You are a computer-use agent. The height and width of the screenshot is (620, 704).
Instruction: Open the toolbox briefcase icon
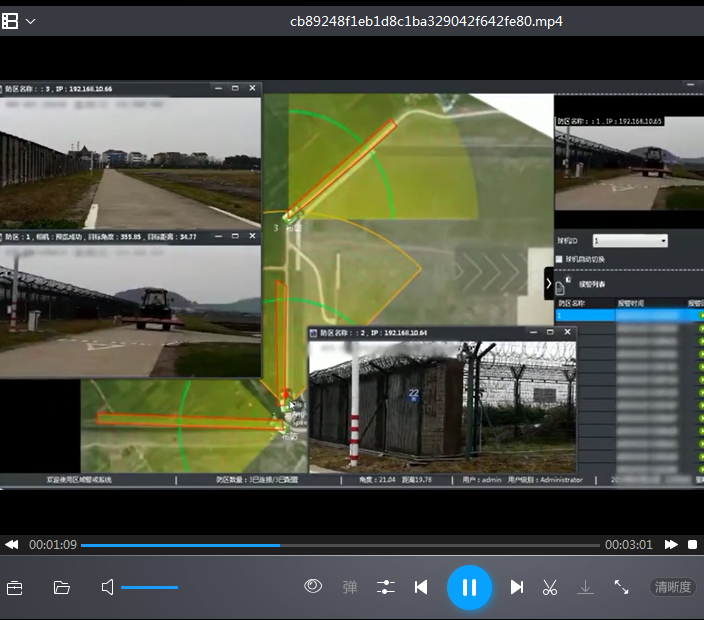pos(14,587)
